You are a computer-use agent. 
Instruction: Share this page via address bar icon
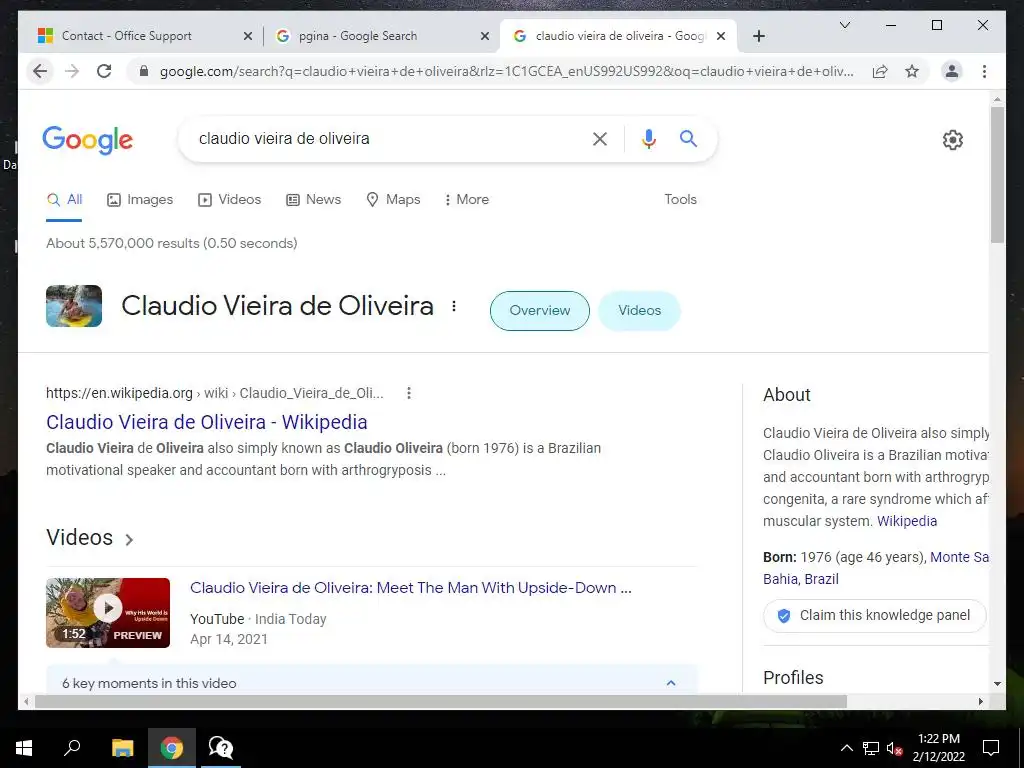click(x=880, y=71)
